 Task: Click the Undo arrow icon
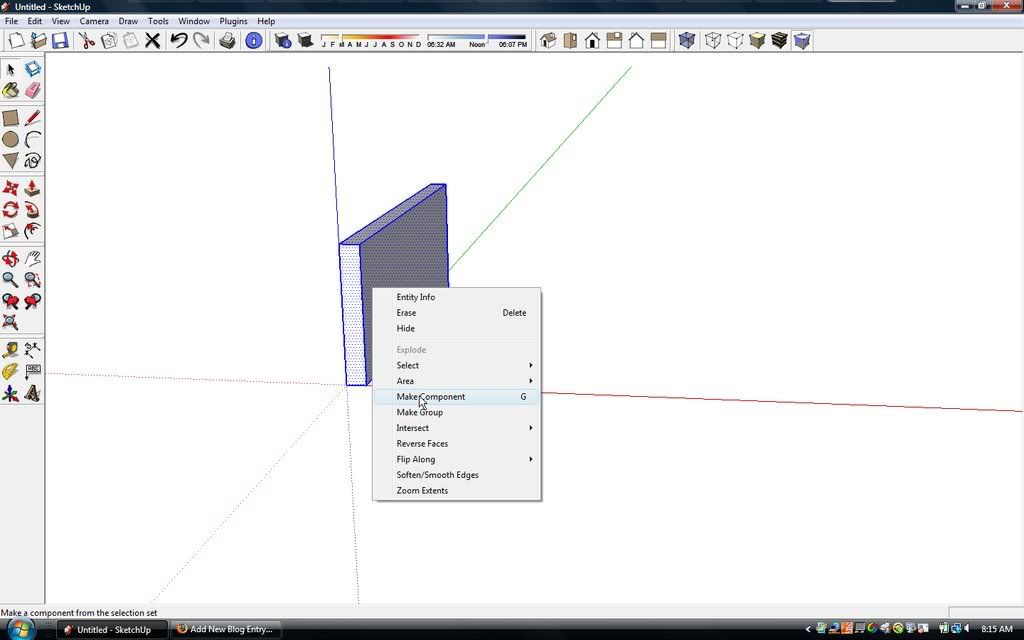tap(179, 40)
